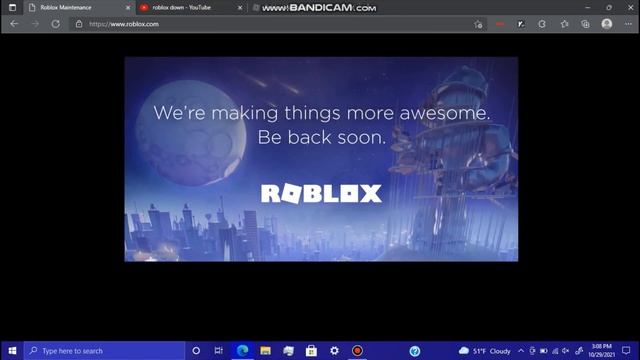Close the roblox down YouTube tab
This screenshot has height=360, width=640.
[x=240, y=8]
